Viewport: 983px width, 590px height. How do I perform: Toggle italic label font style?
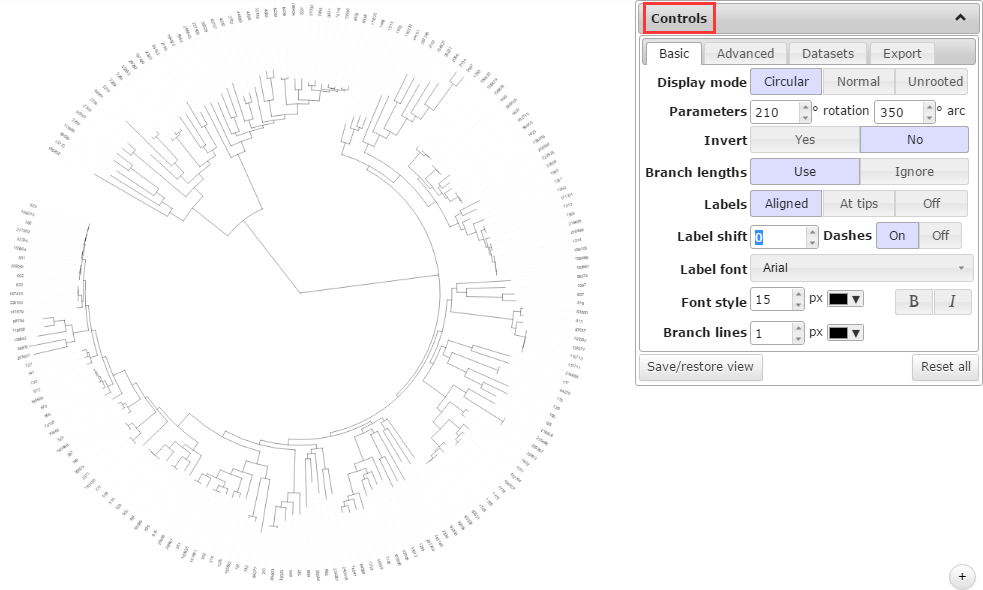952,301
